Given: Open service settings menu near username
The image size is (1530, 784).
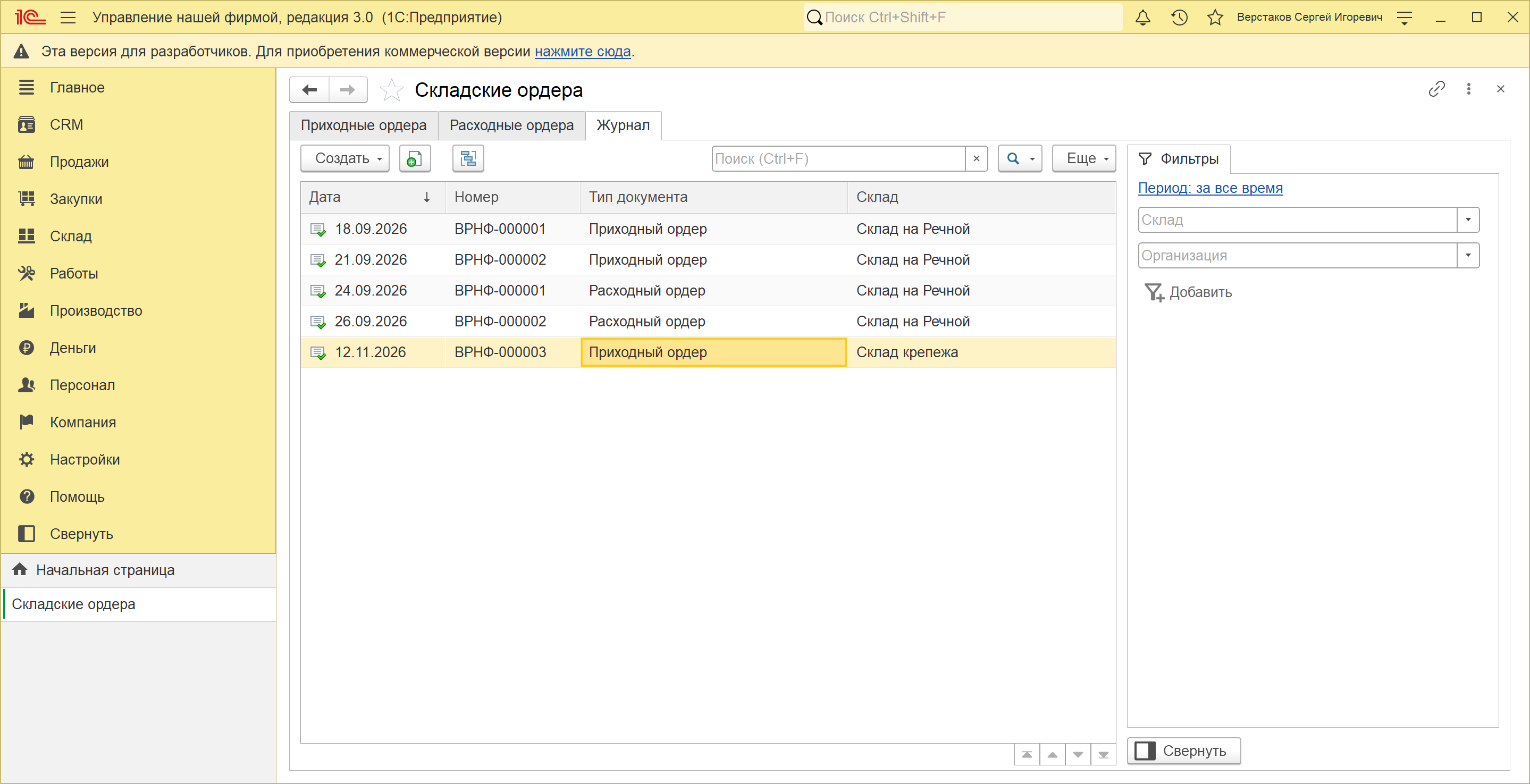Looking at the screenshot, I should [x=1404, y=17].
